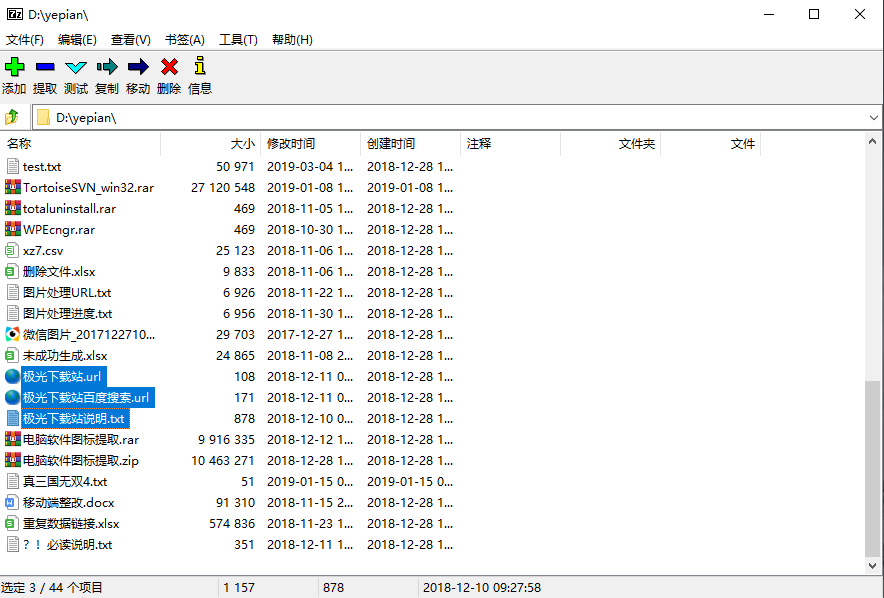
Task: Click the 添加 (Add) toolbar icon
Action: tap(14, 67)
